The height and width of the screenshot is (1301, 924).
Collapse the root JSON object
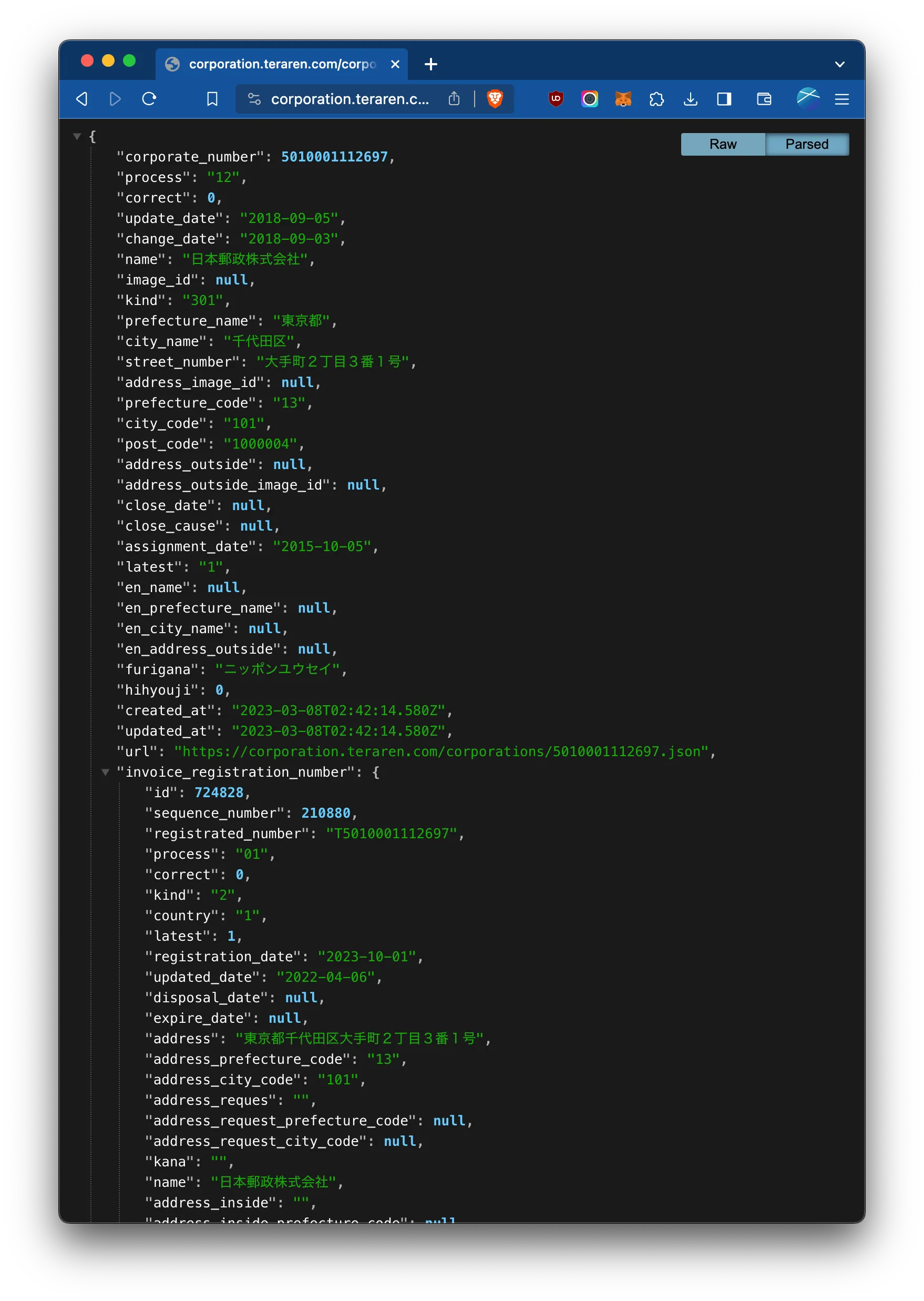click(x=77, y=137)
